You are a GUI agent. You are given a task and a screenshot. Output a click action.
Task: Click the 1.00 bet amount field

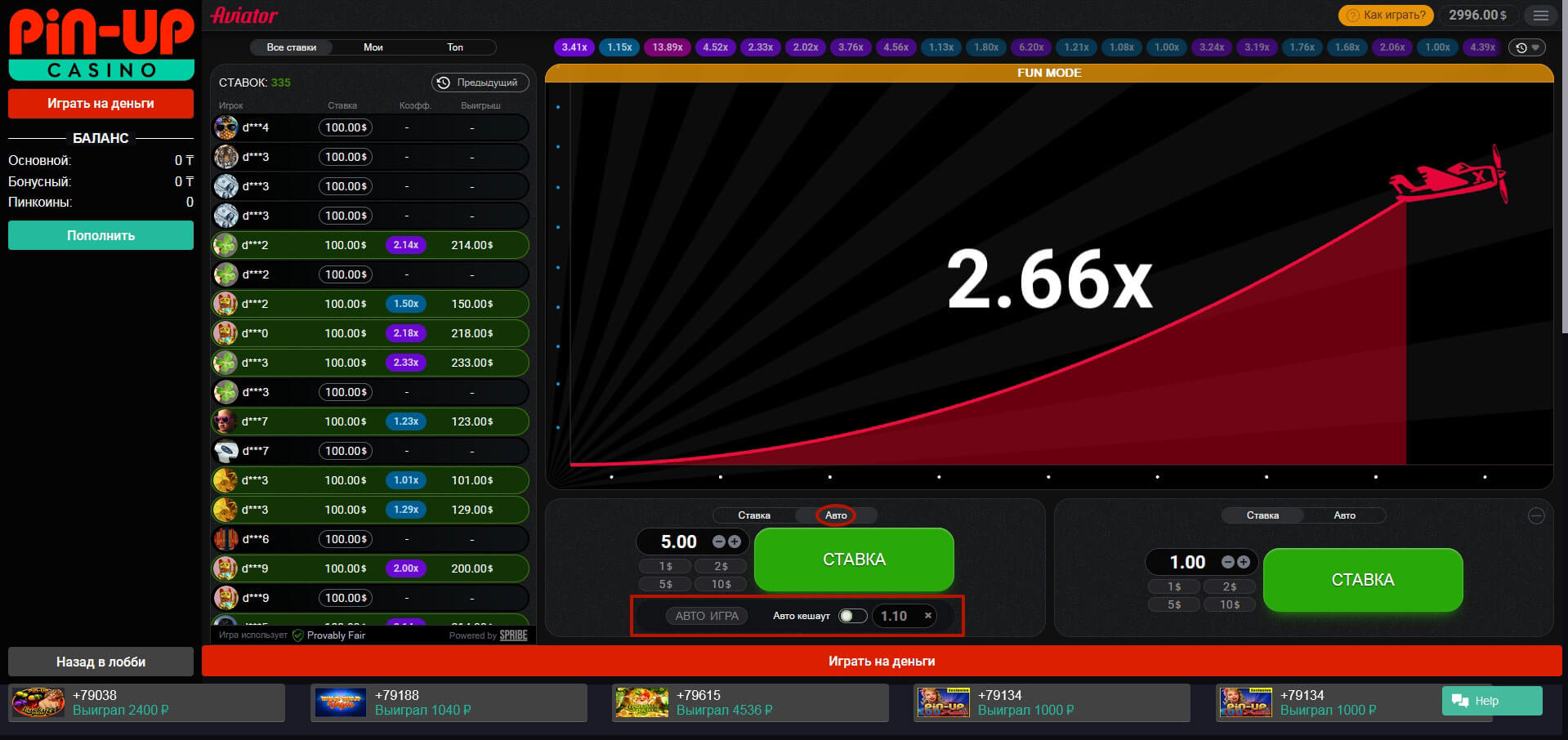coord(1187,562)
